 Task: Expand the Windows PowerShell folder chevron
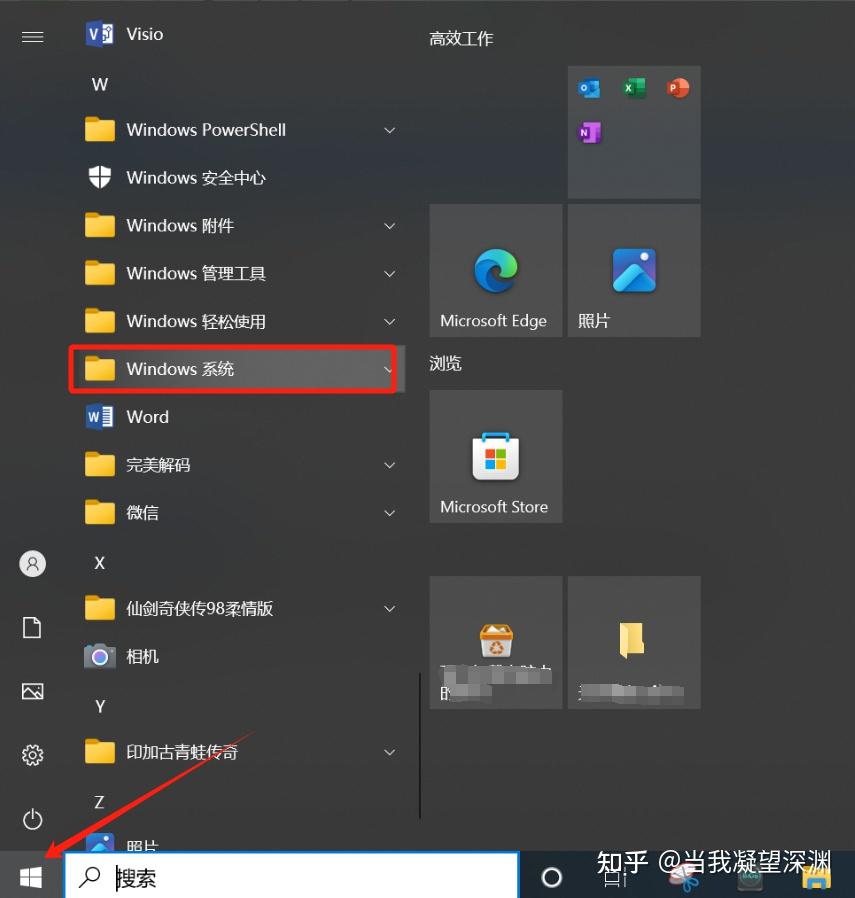pos(389,131)
